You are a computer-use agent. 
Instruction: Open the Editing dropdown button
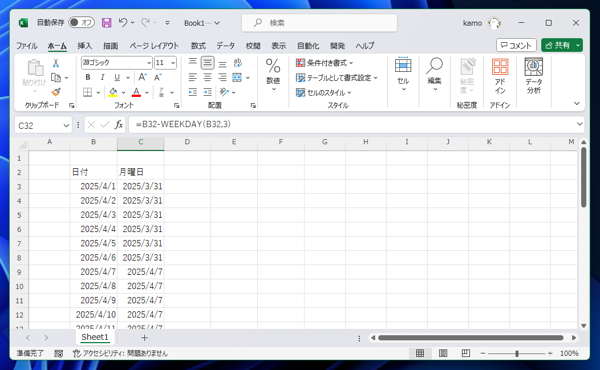[x=434, y=75]
